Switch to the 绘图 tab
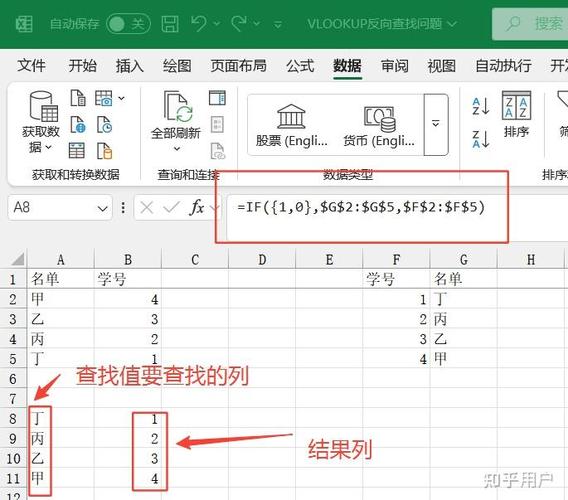The height and width of the screenshot is (500, 568). [177, 66]
